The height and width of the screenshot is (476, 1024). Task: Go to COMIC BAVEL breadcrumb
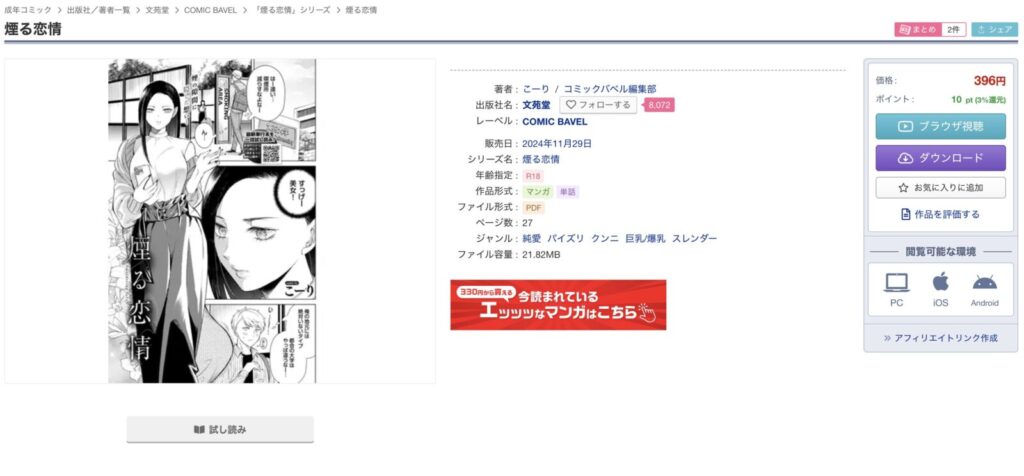pos(210,10)
